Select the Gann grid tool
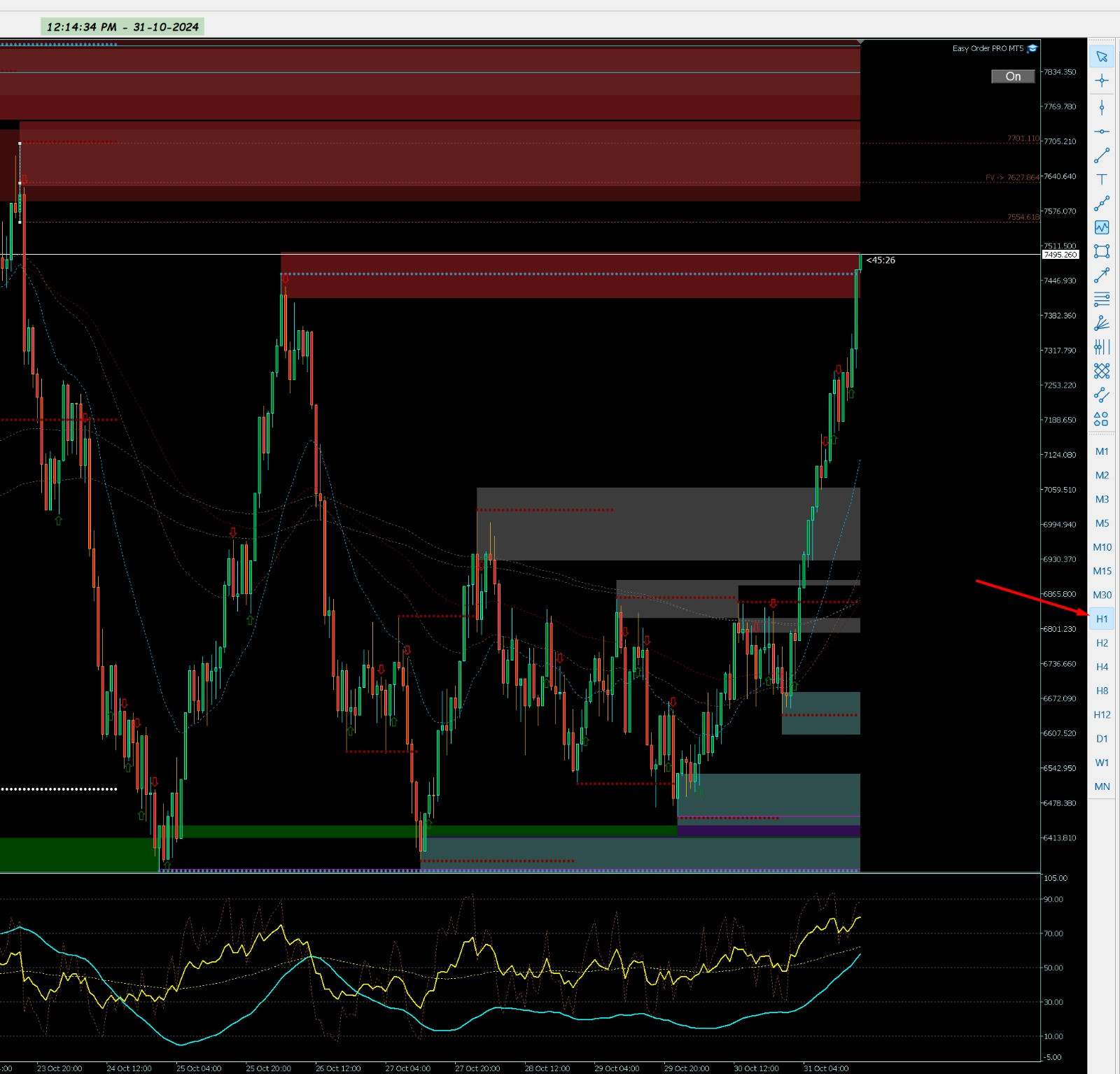This screenshot has height=1074, width=1120. tap(1102, 371)
